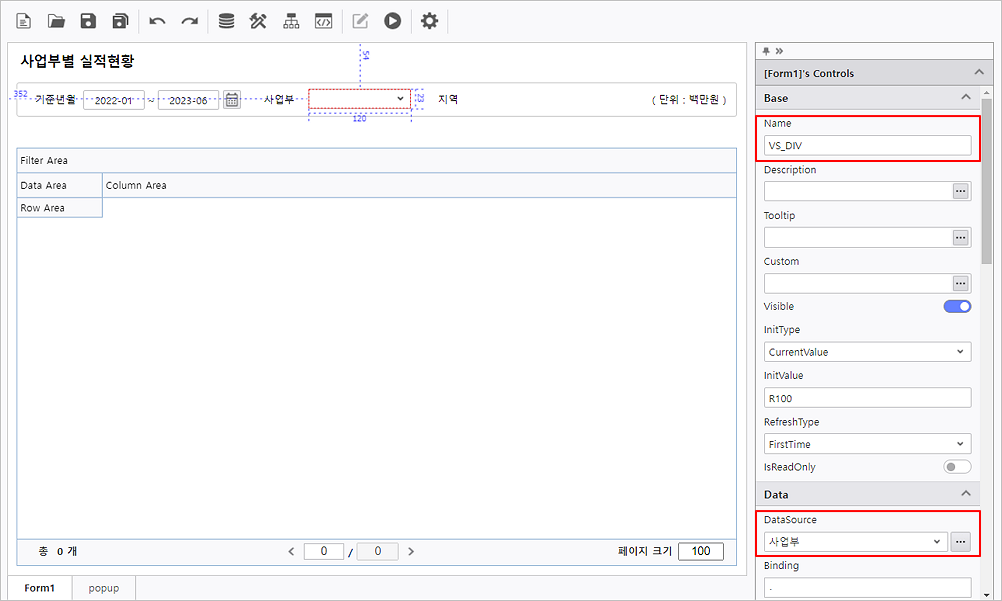Click the Redo arrow icon

click(x=189, y=21)
